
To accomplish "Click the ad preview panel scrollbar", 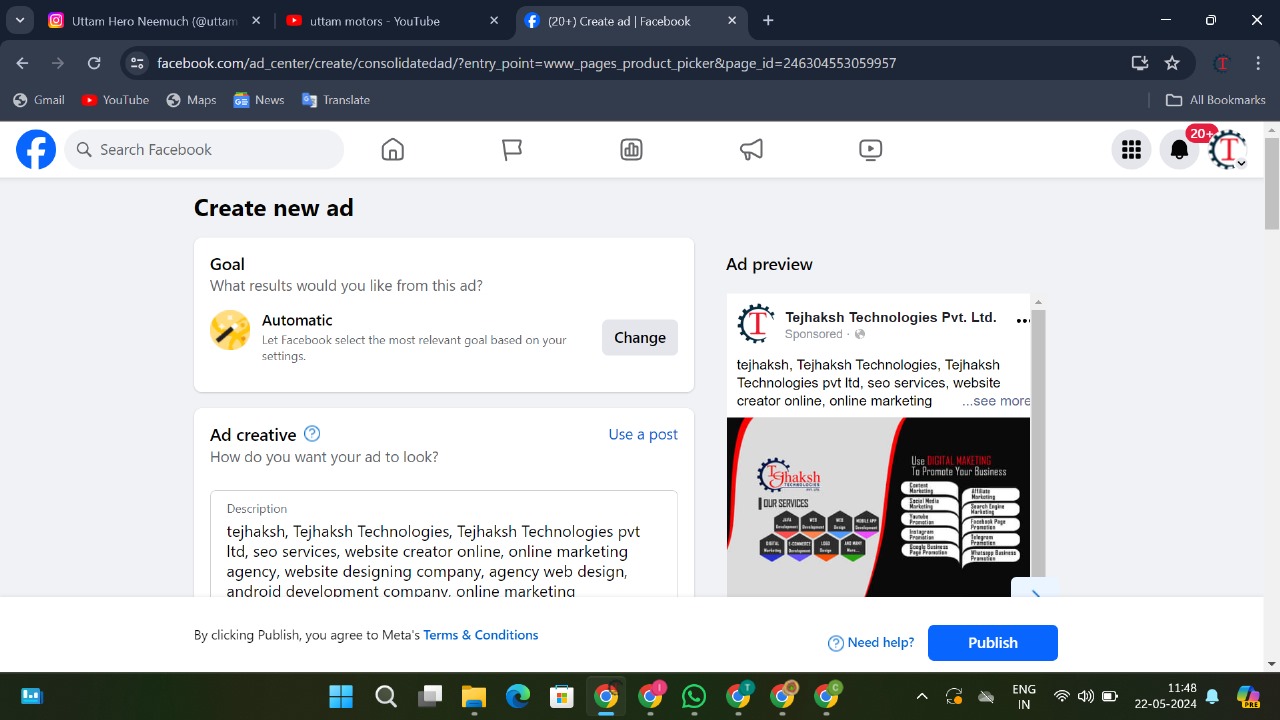I will 1038,445.
